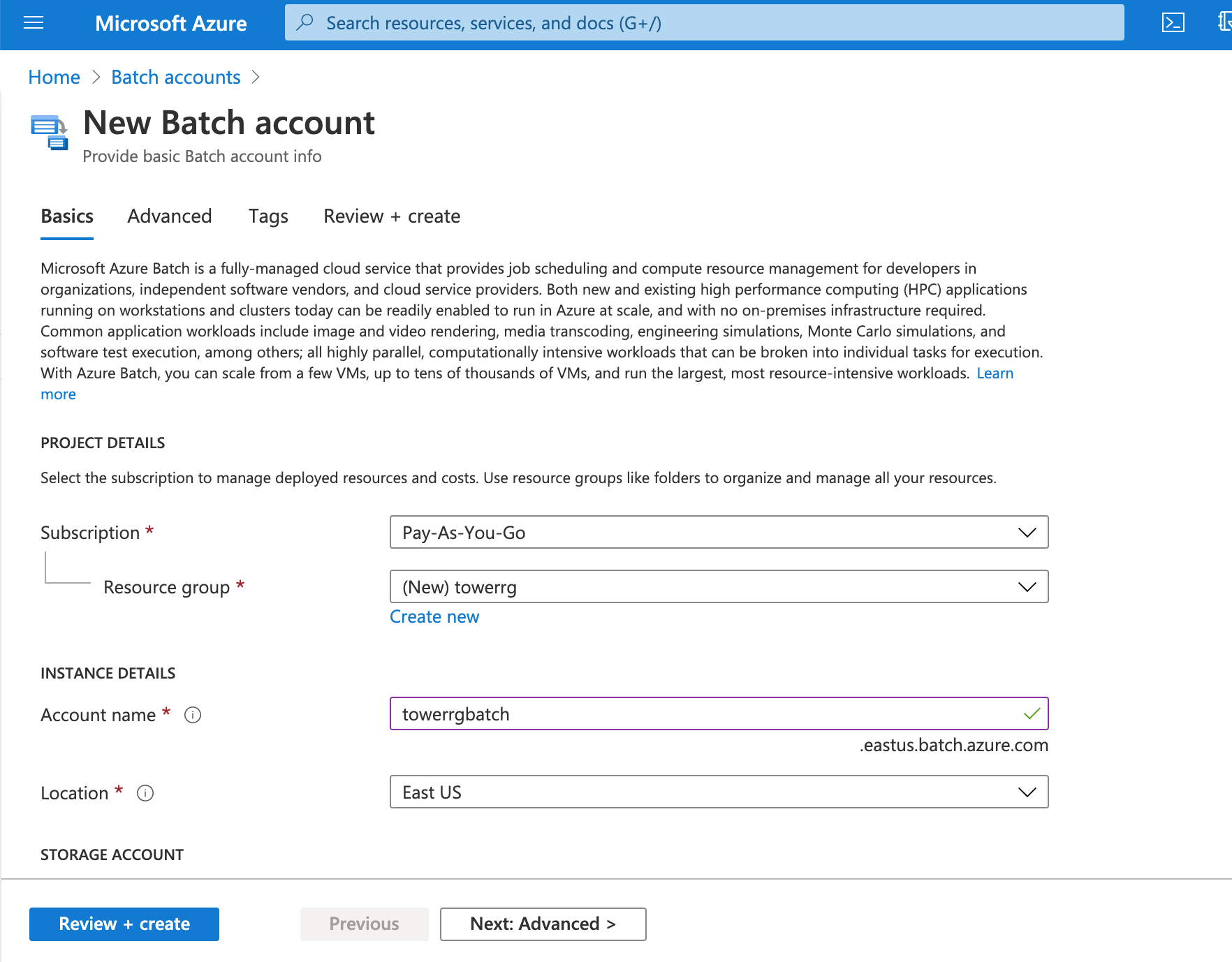The image size is (1232, 962).
Task: Click the search magnifier icon
Action: [305, 23]
